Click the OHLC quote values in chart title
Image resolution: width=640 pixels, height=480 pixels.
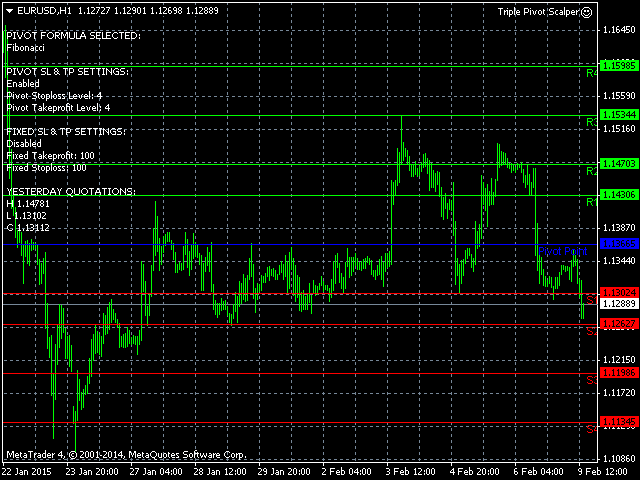[148, 11]
